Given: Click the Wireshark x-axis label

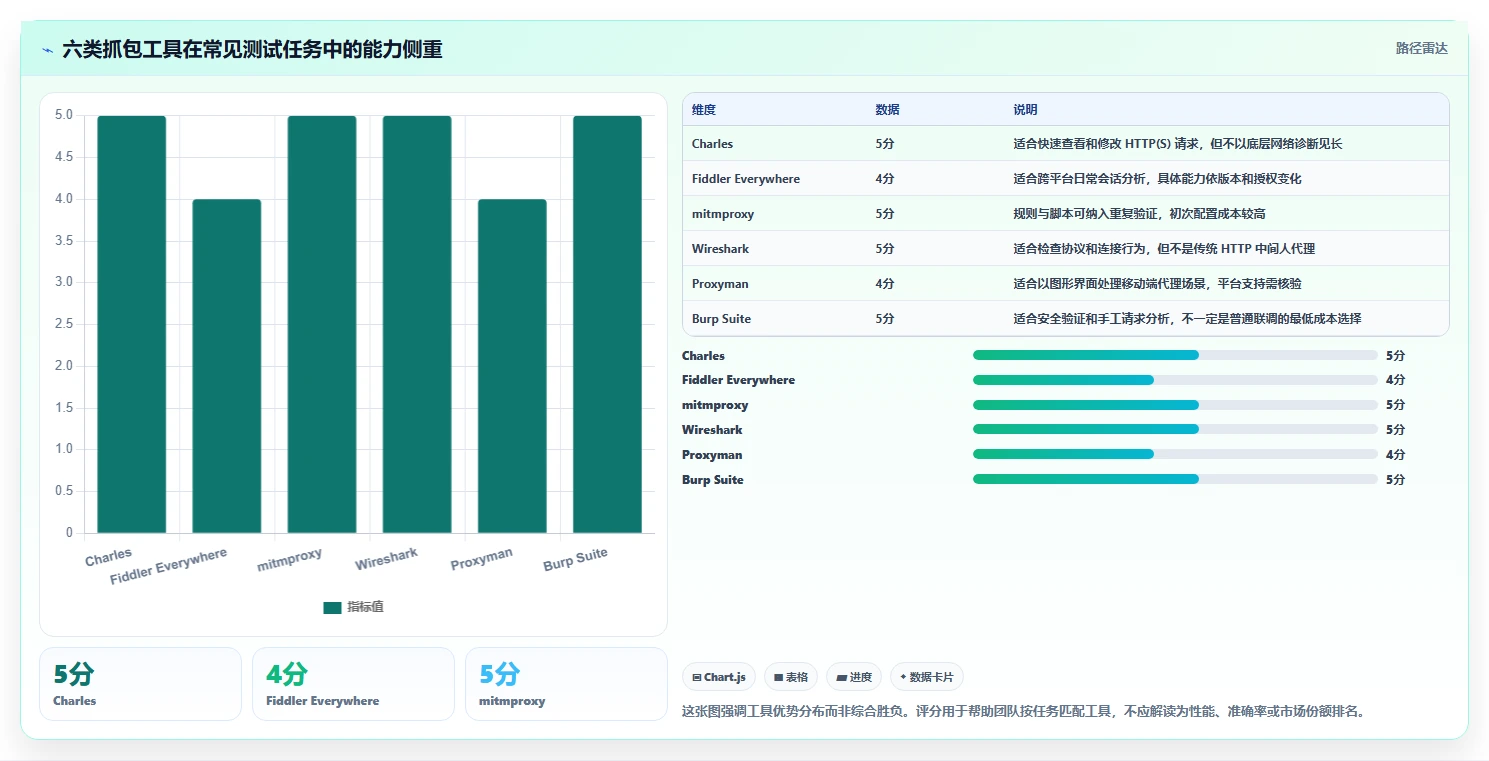Looking at the screenshot, I should point(387,559).
